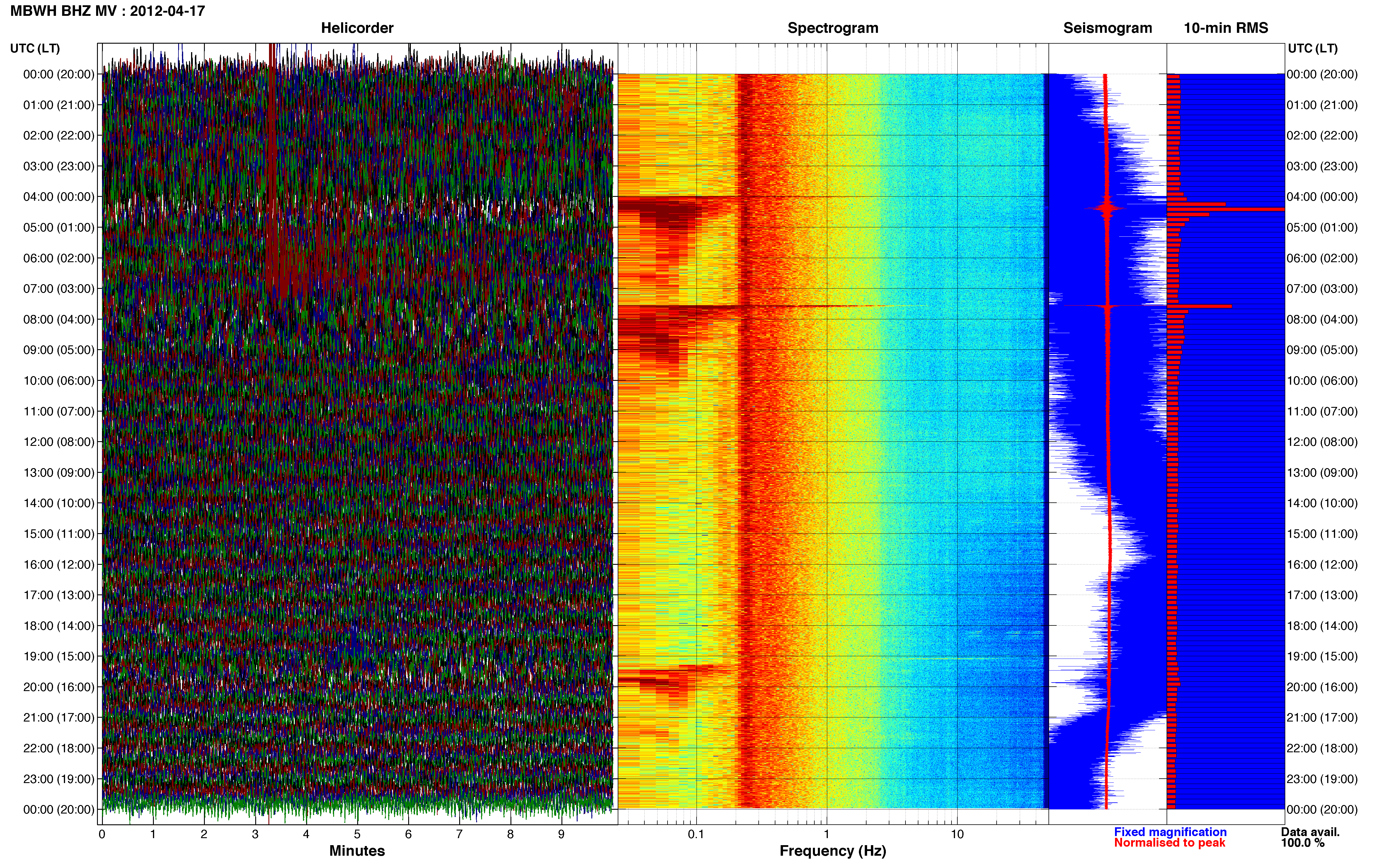Select the 'Spectrogram' panel heading
The height and width of the screenshot is (868, 1389).
point(833,28)
